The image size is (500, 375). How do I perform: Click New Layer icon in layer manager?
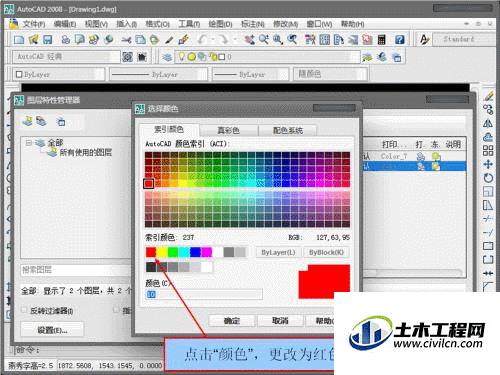tap(27, 121)
